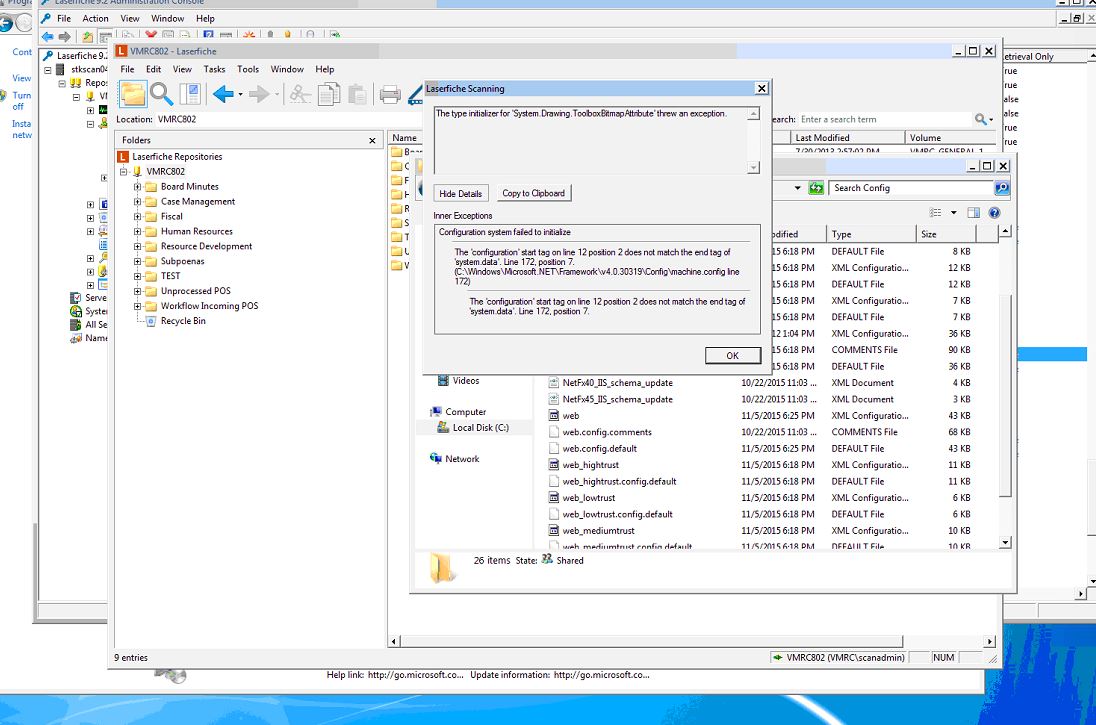Open the search magnifier tool

pyautogui.click(x=161, y=95)
